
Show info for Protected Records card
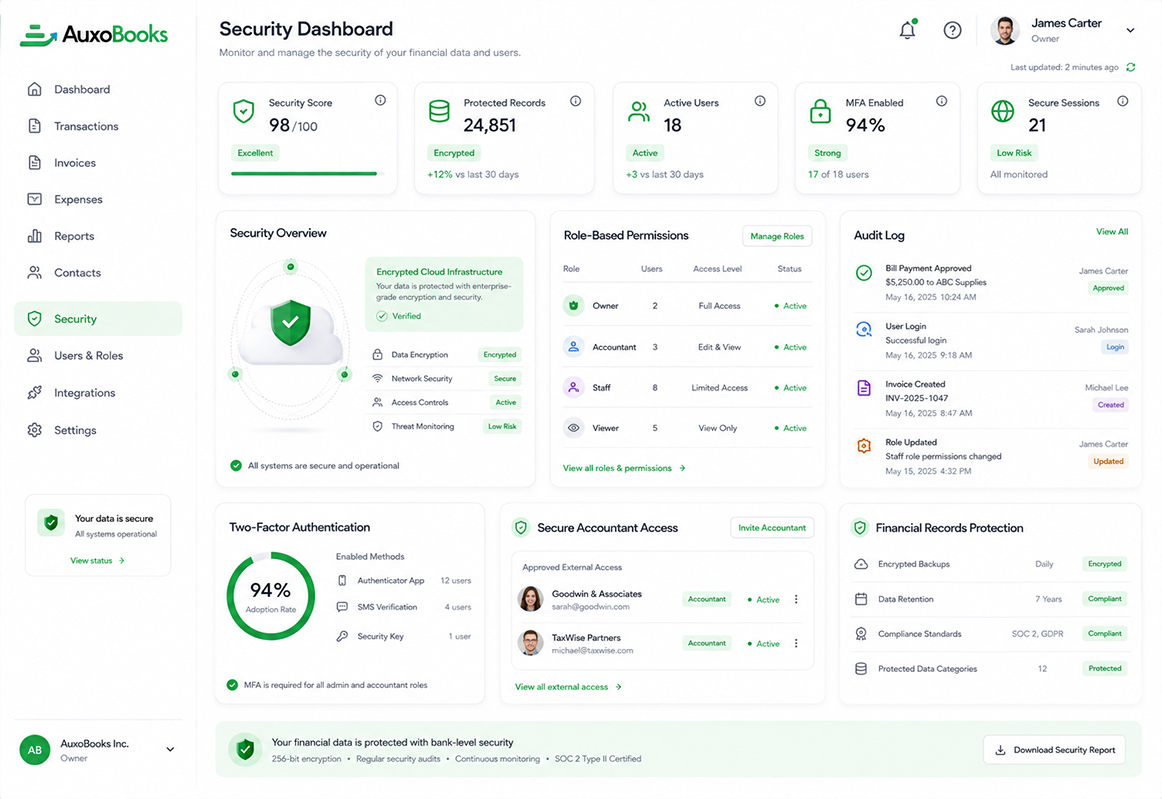(575, 101)
